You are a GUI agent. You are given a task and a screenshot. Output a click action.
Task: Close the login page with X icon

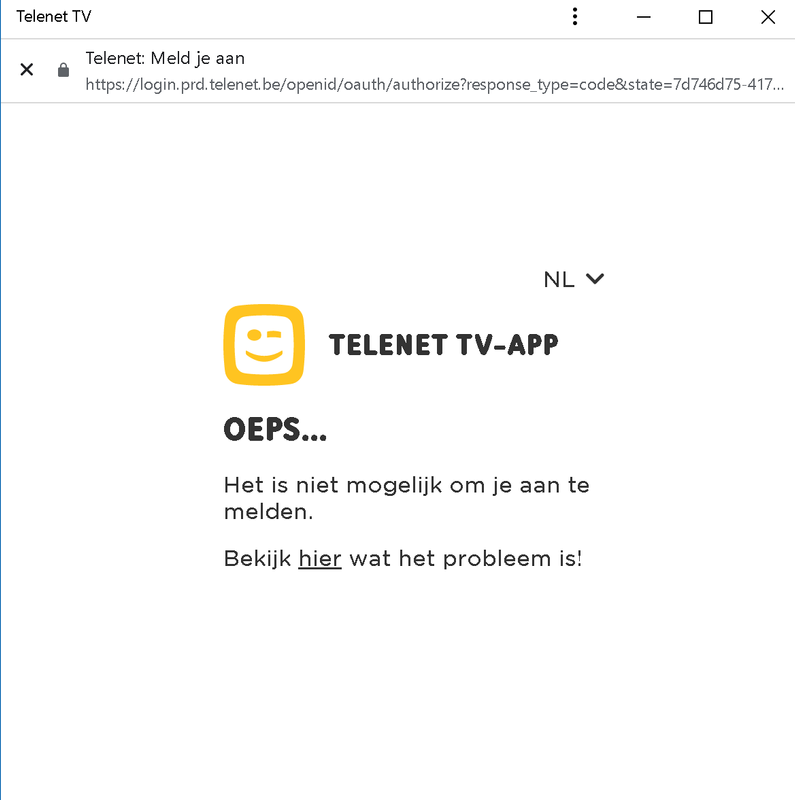pos(27,69)
